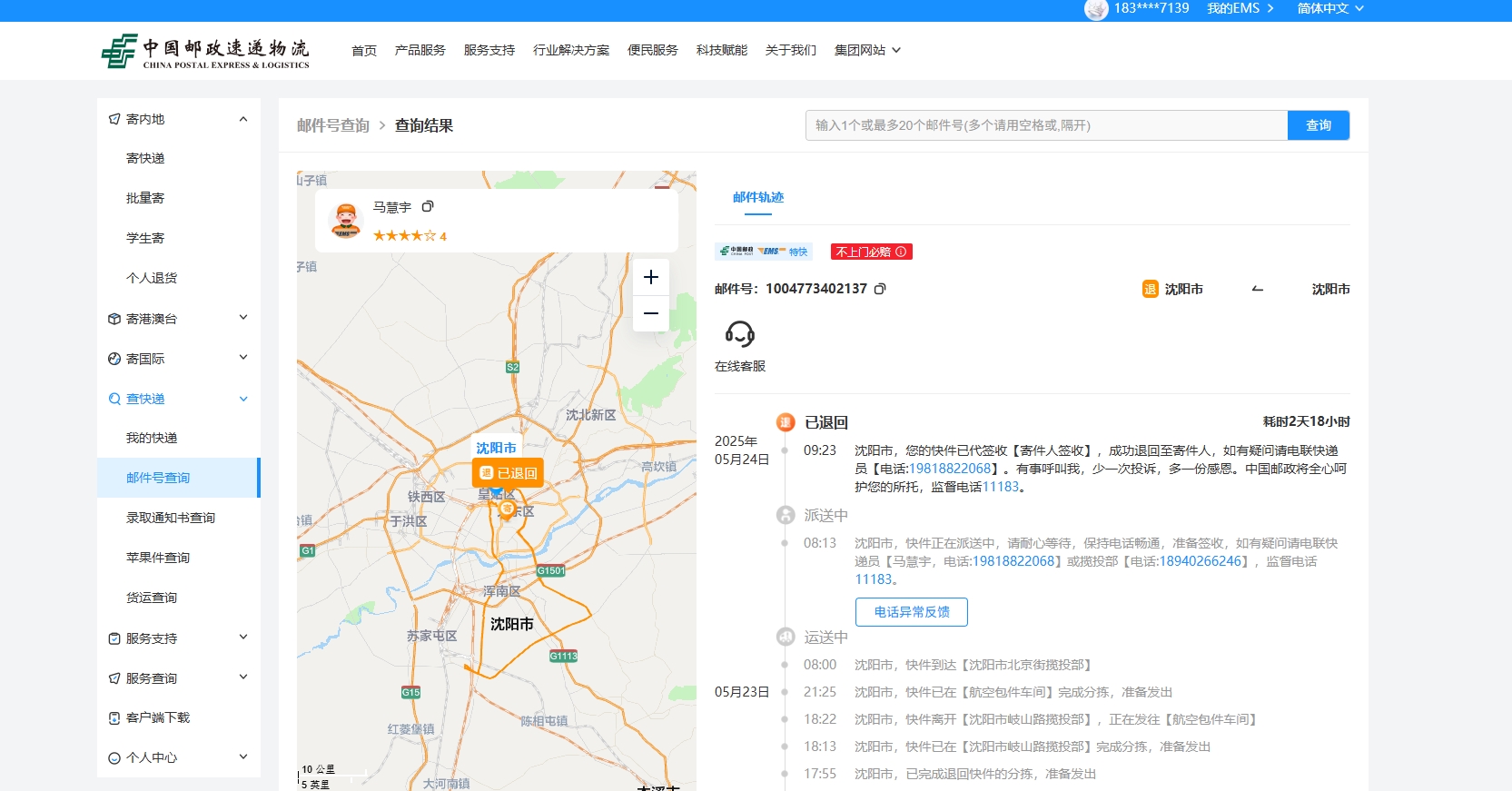The image size is (1512, 791).
Task: Click the 不上门必赔 info badge
Action: click(x=872, y=252)
